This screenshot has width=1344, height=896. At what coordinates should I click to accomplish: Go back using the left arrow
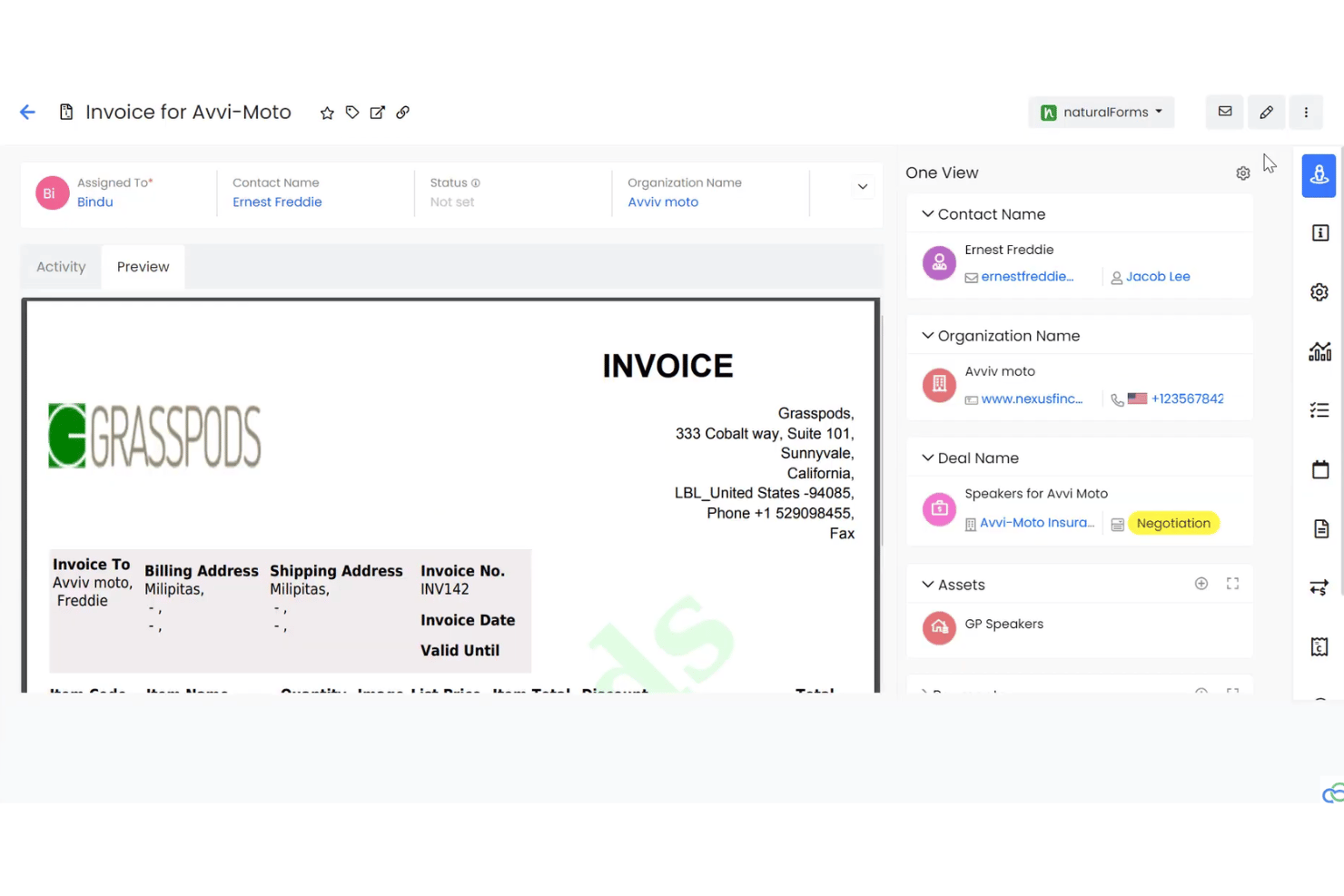click(x=27, y=112)
